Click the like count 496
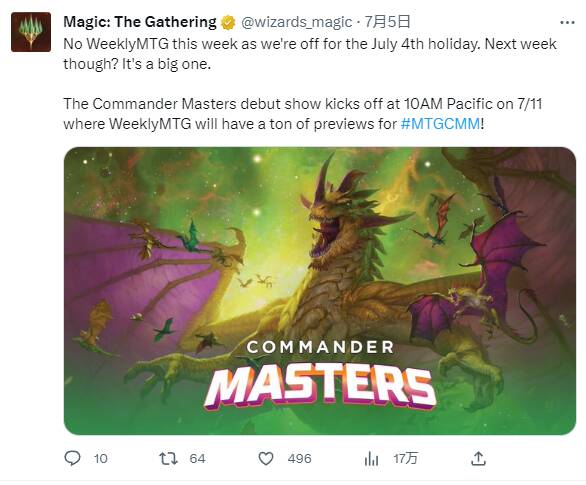 pyautogui.click(x=299, y=458)
